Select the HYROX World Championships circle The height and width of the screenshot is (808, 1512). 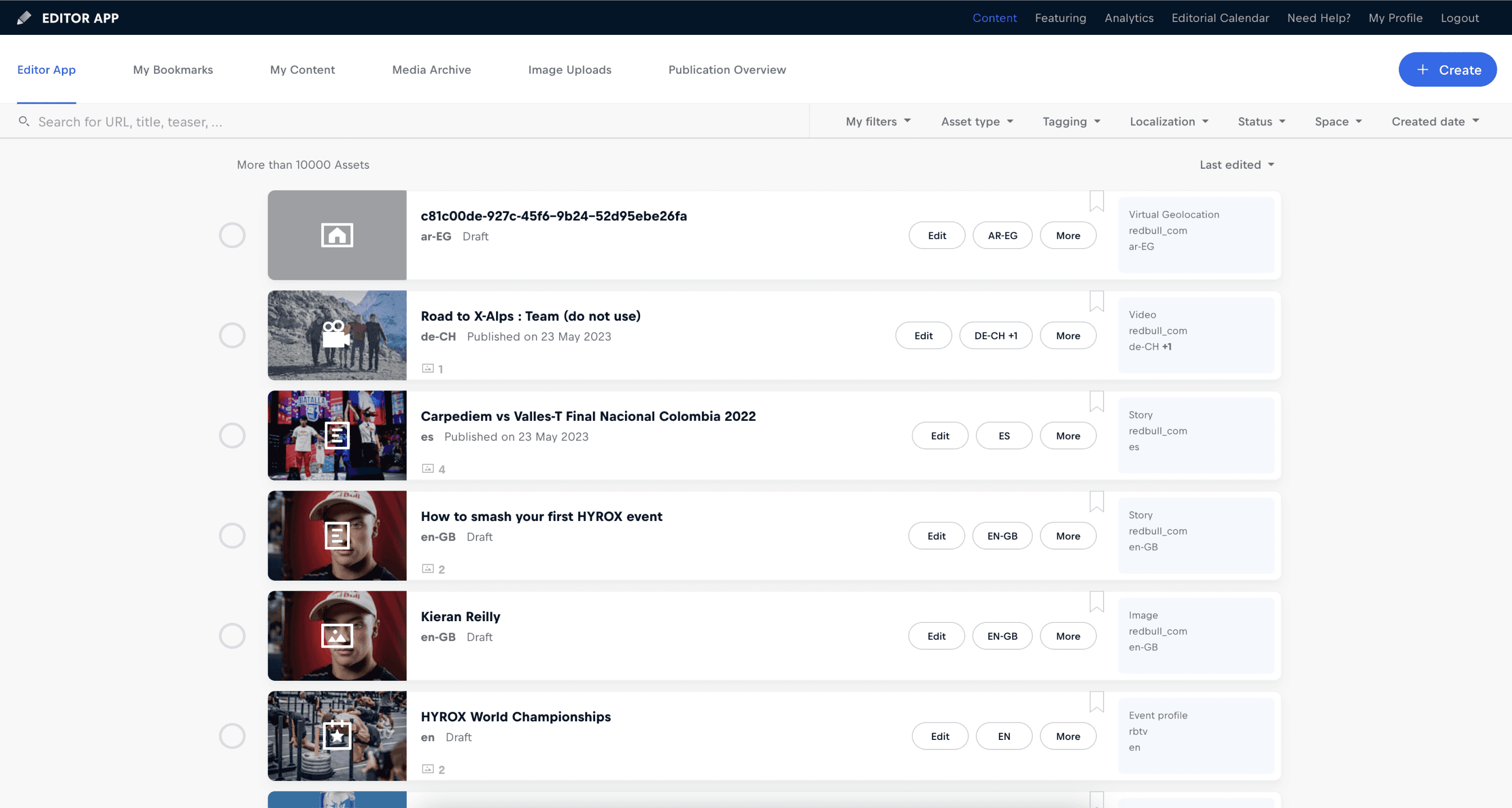(x=232, y=736)
